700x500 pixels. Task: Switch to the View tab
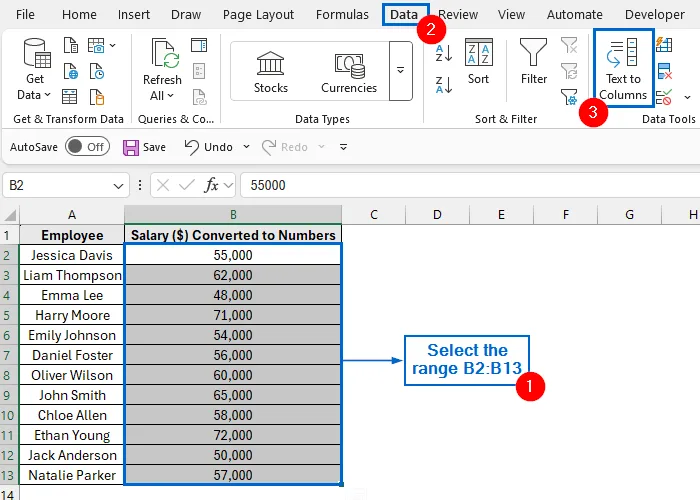pyautogui.click(x=511, y=15)
